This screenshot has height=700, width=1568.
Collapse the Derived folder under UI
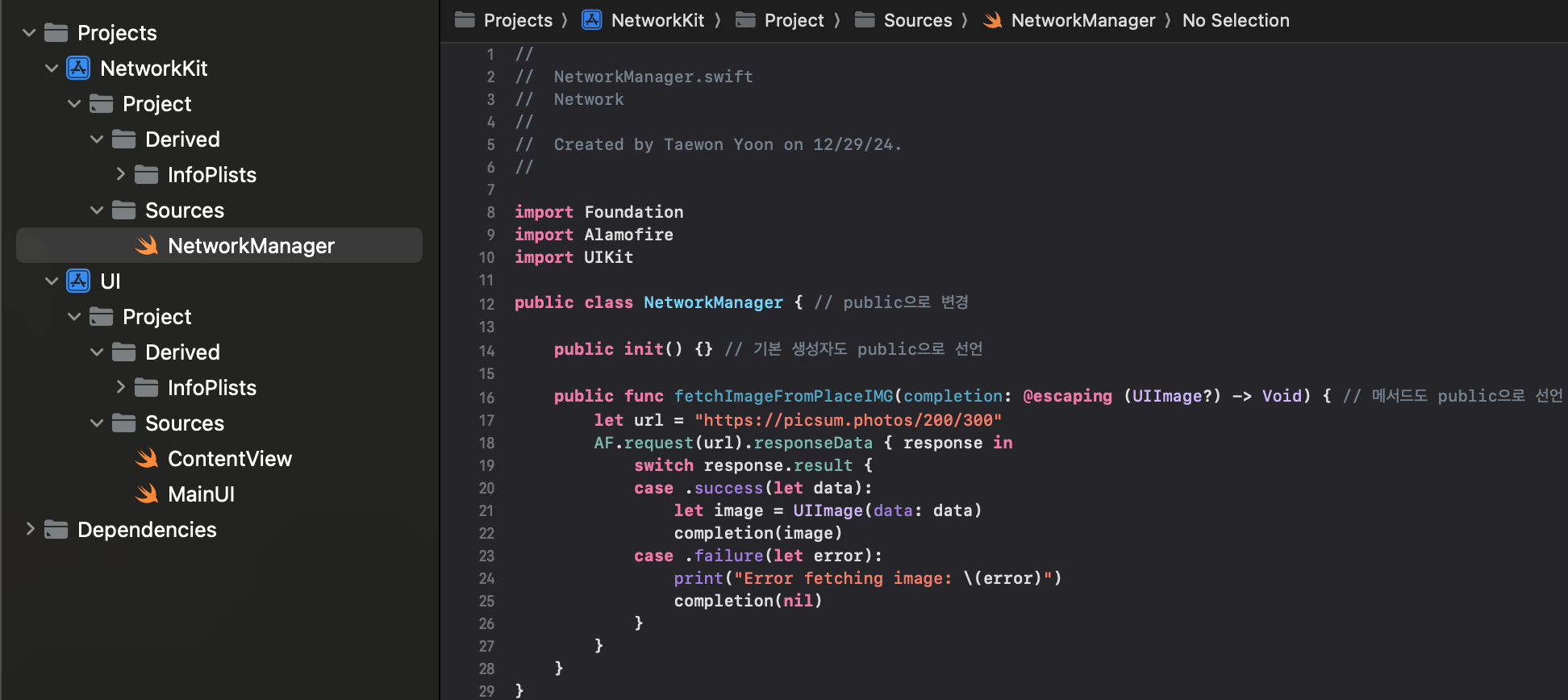pyautogui.click(x=97, y=352)
